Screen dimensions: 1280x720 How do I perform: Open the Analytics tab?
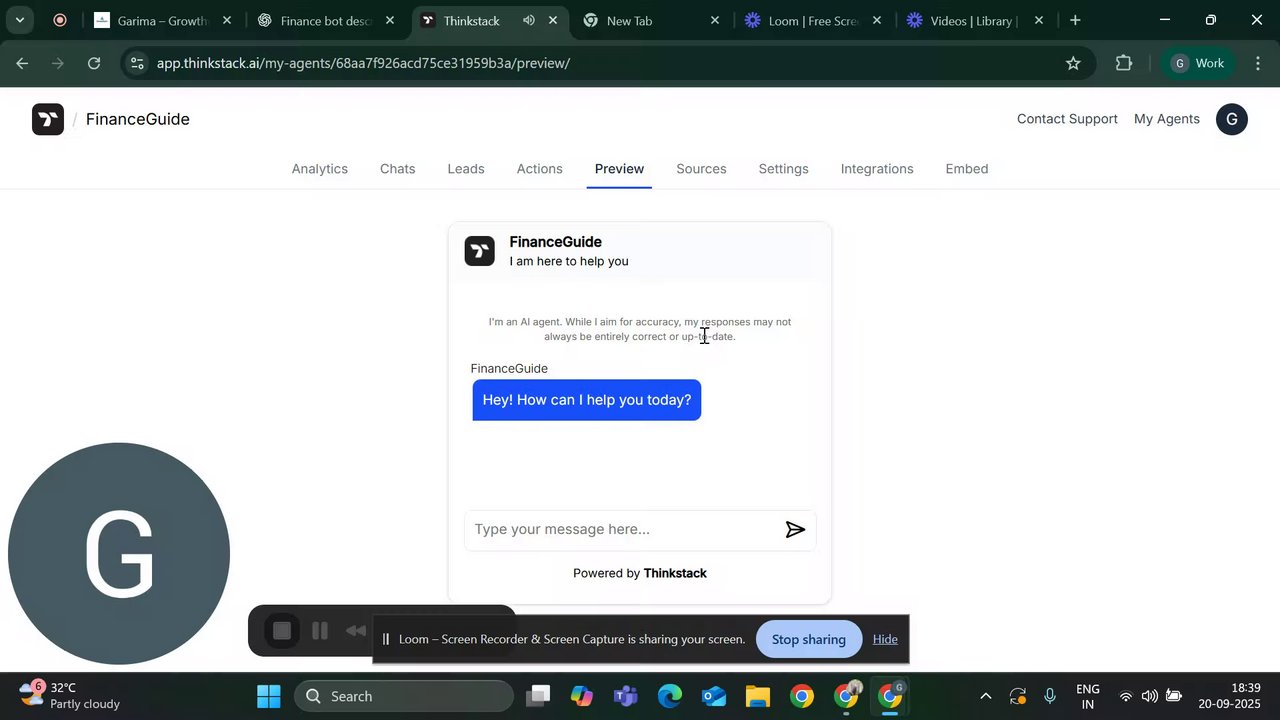pyautogui.click(x=320, y=169)
